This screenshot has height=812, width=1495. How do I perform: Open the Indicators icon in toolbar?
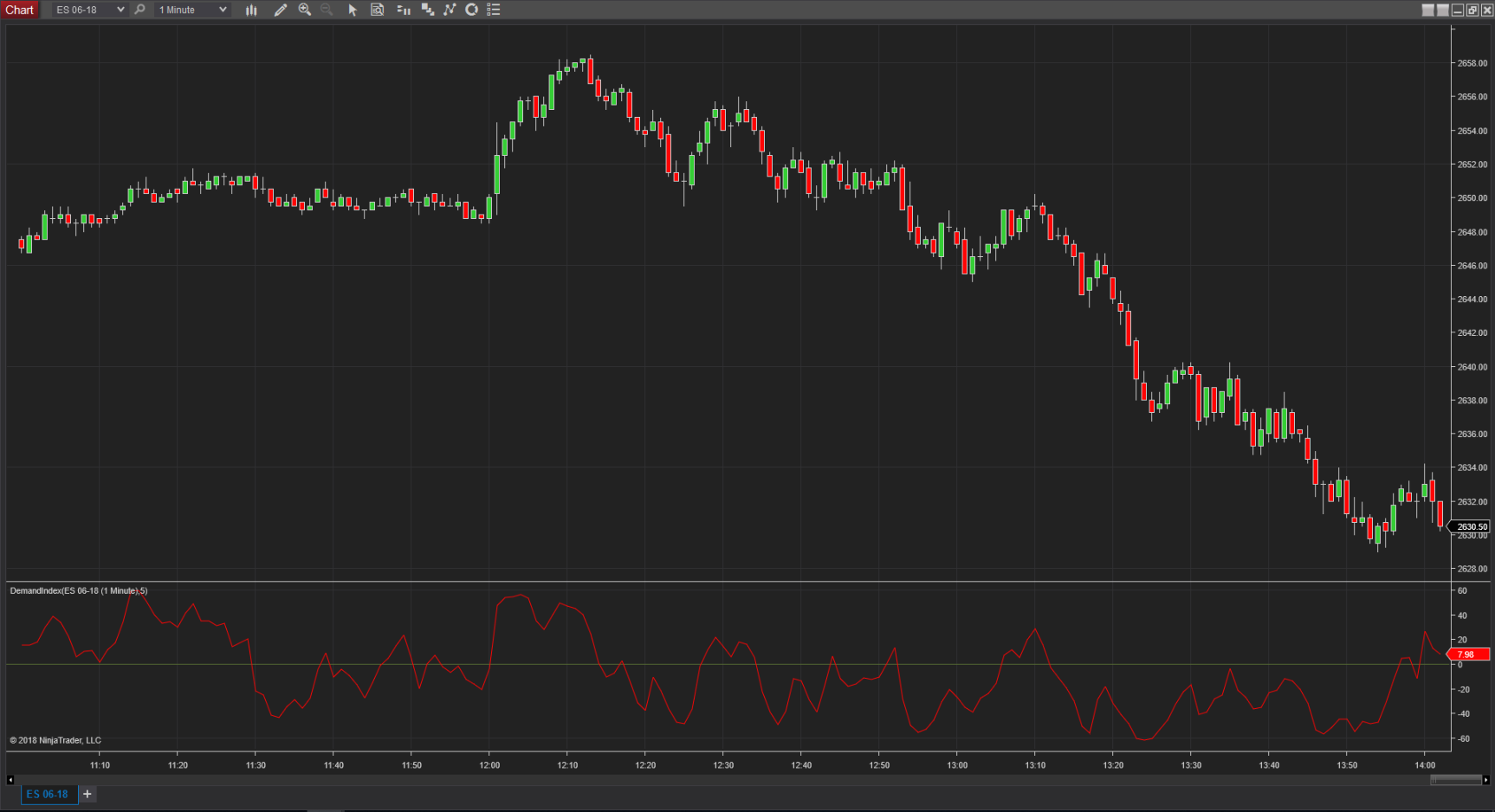tap(427, 10)
